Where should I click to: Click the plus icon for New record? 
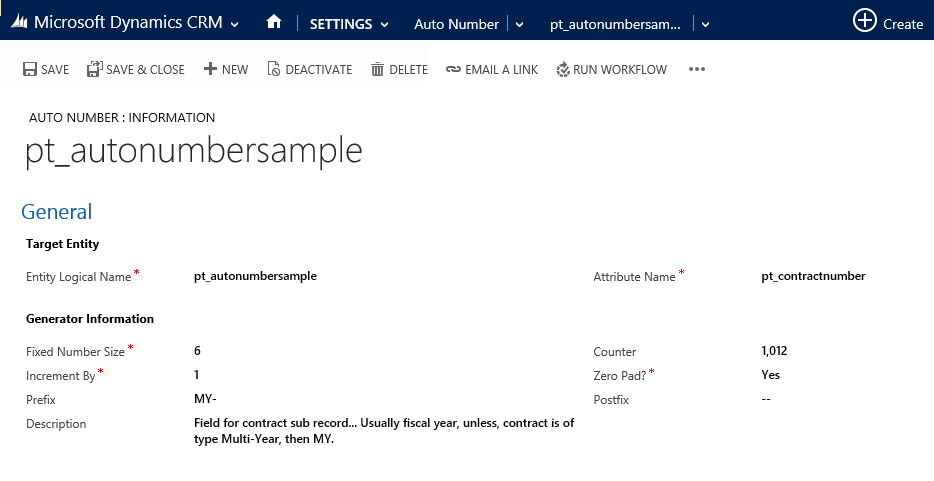210,69
